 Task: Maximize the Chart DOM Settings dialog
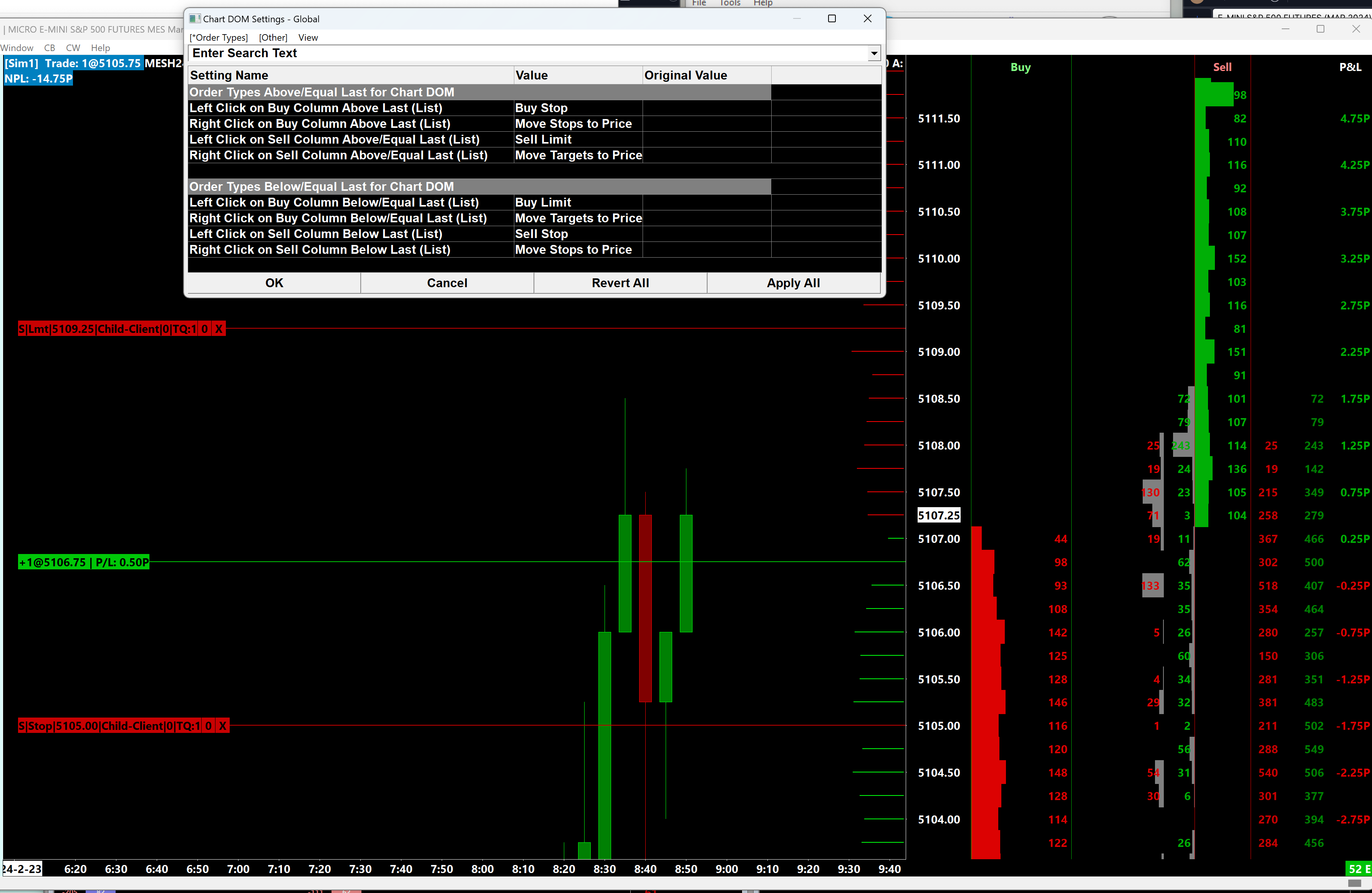[x=831, y=18]
